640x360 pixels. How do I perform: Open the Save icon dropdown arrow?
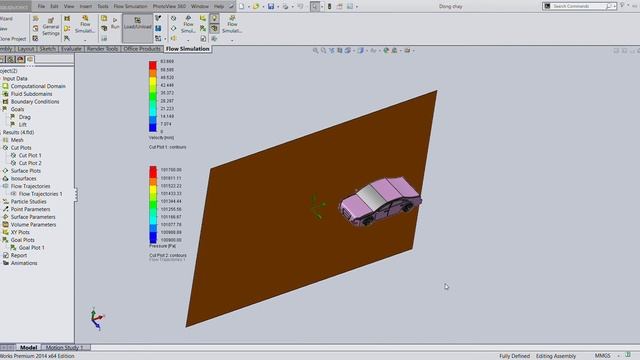pos(278,7)
